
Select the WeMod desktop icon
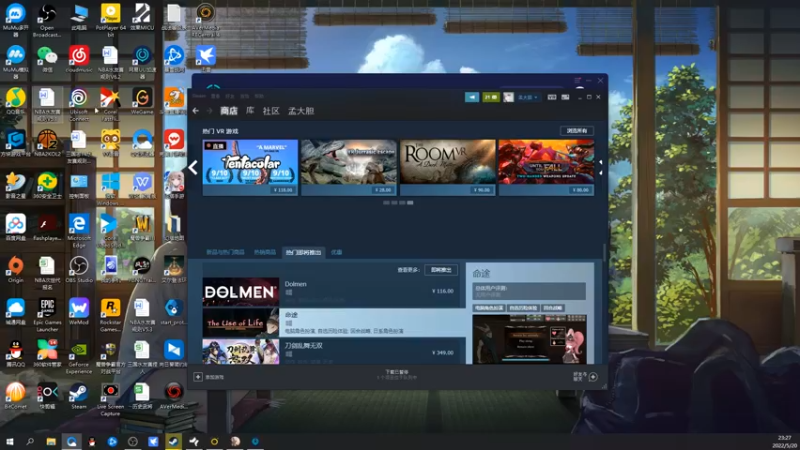click(79, 312)
